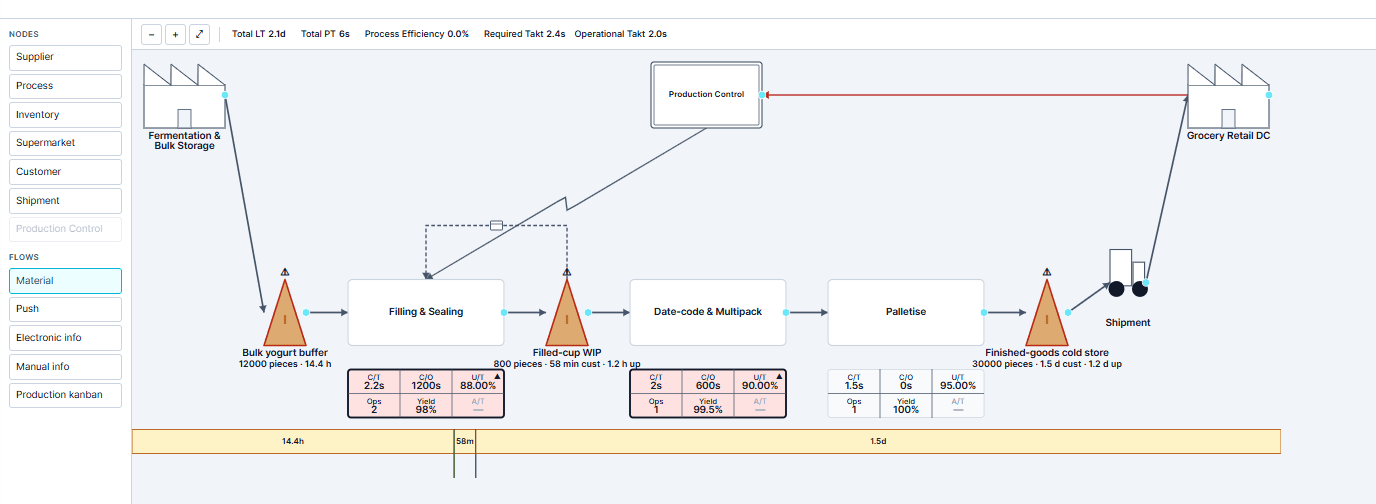Click the Filled-cup WIP inventory triangle

click(x=567, y=313)
